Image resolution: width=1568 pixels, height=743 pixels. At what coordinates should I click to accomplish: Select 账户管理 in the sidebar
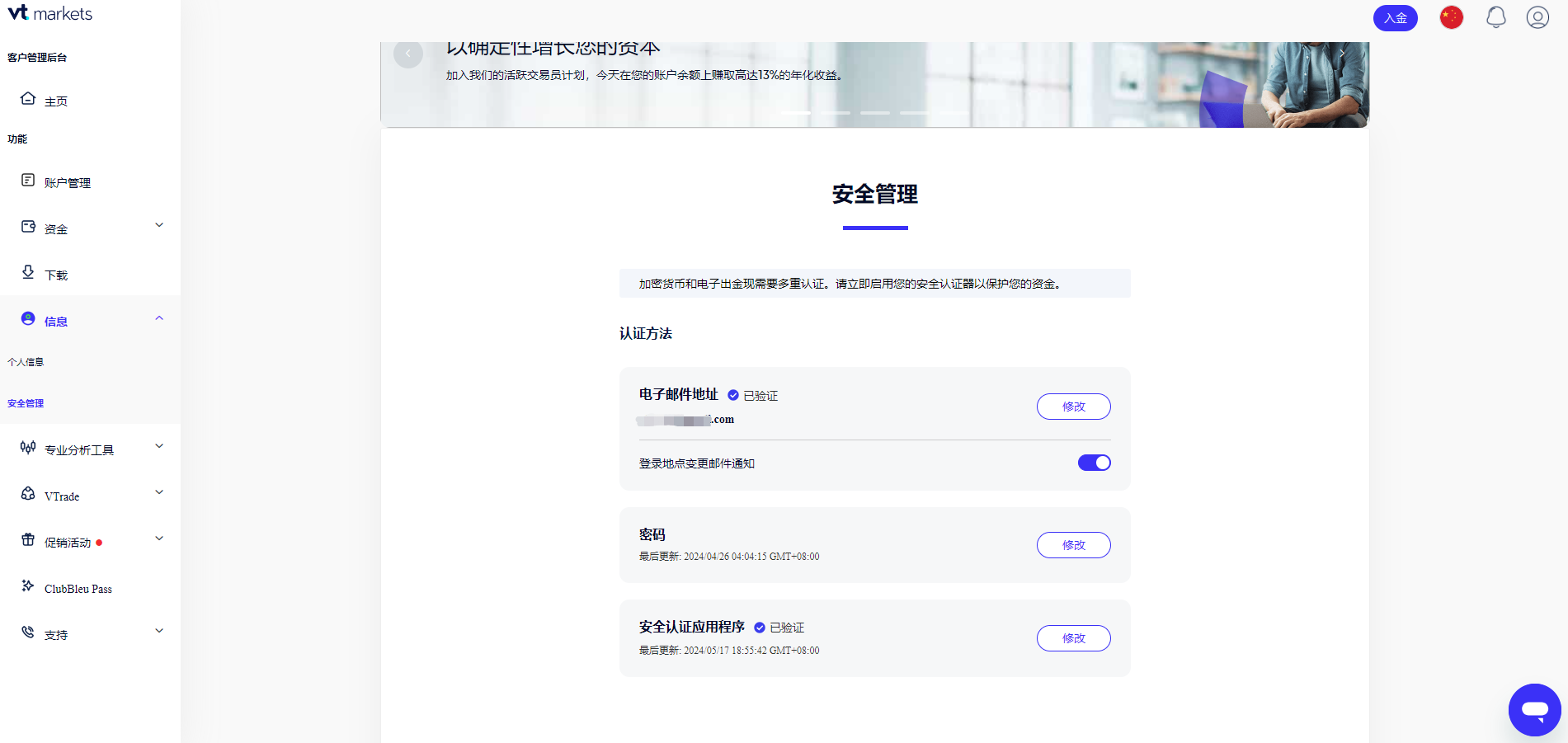[68, 183]
